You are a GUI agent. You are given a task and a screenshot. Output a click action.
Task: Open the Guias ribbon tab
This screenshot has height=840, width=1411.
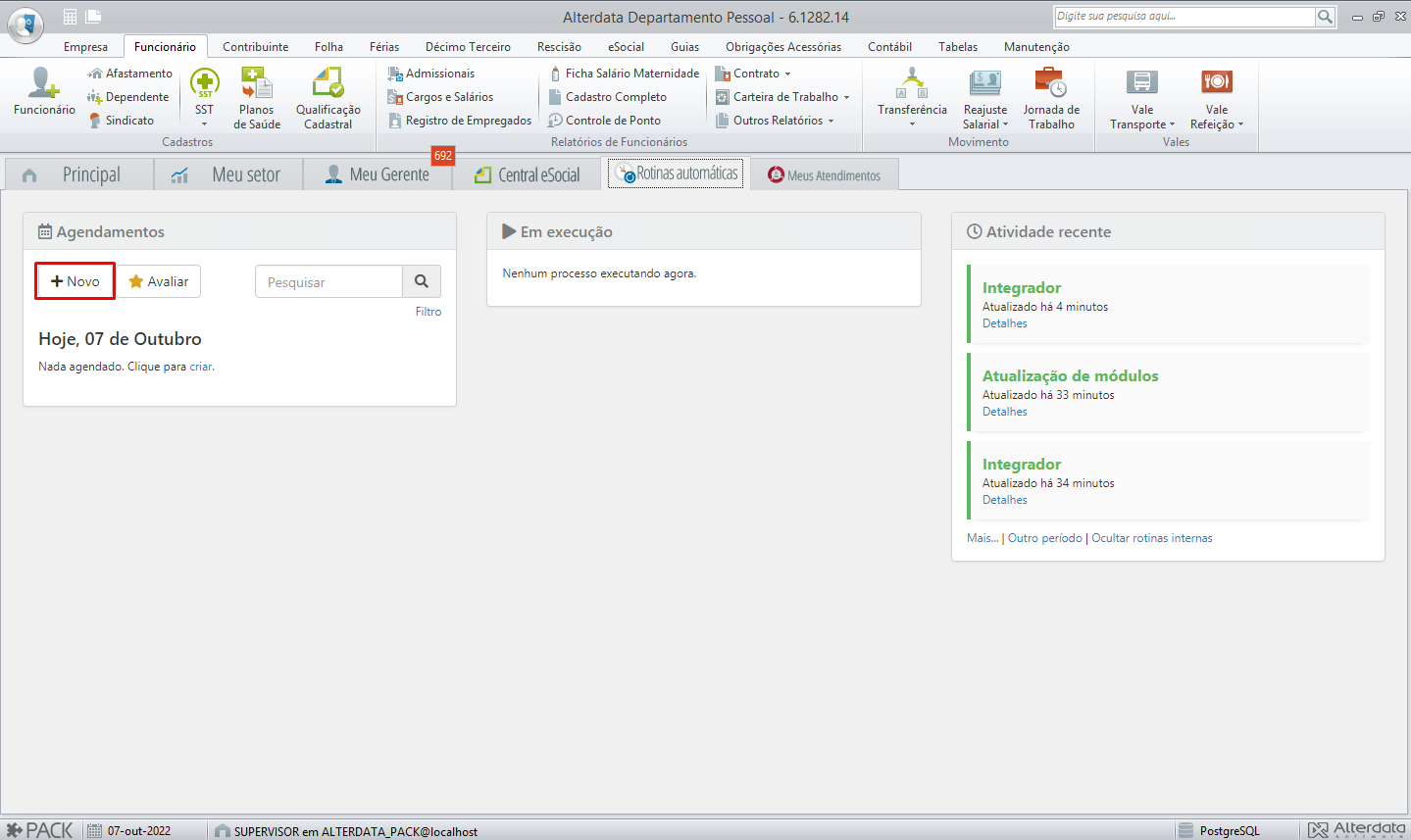(684, 47)
